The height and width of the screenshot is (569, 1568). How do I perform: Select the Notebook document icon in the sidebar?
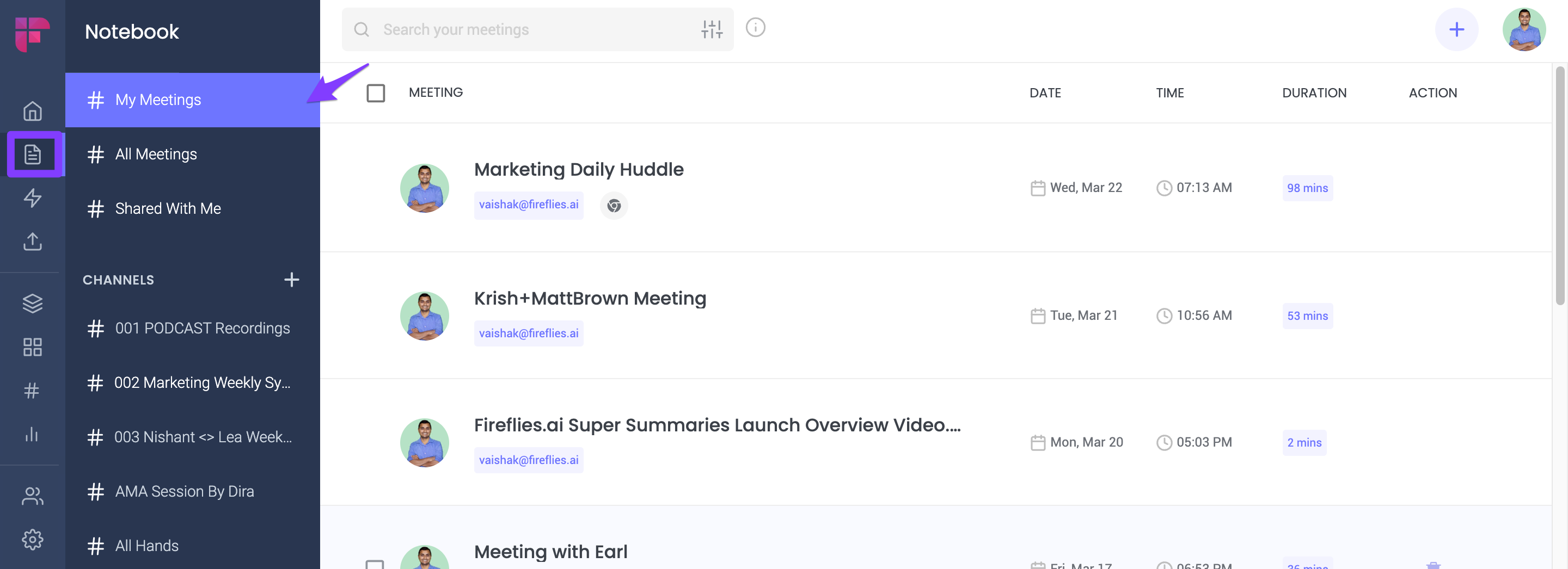pyautogui.click(x=32, y=154)
